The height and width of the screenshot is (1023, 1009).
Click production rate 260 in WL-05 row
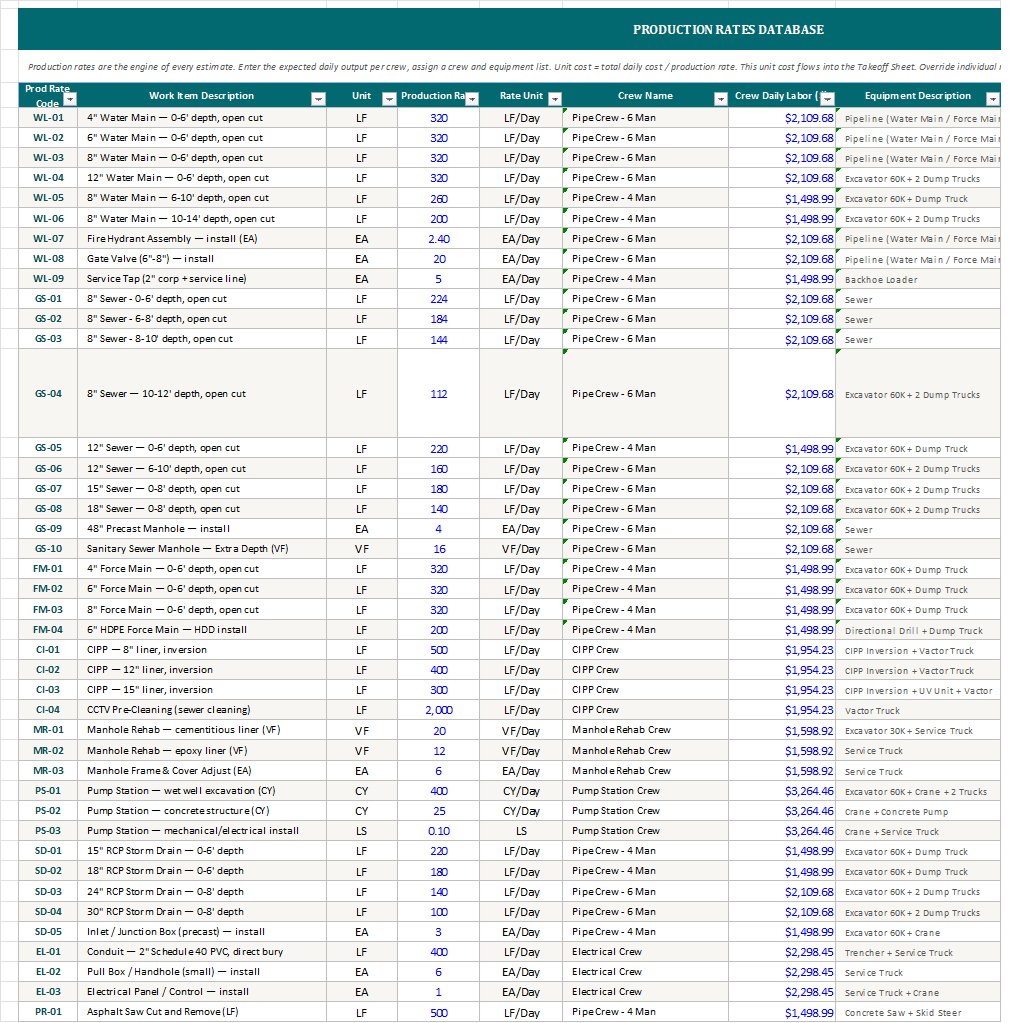tap(438, 198)
